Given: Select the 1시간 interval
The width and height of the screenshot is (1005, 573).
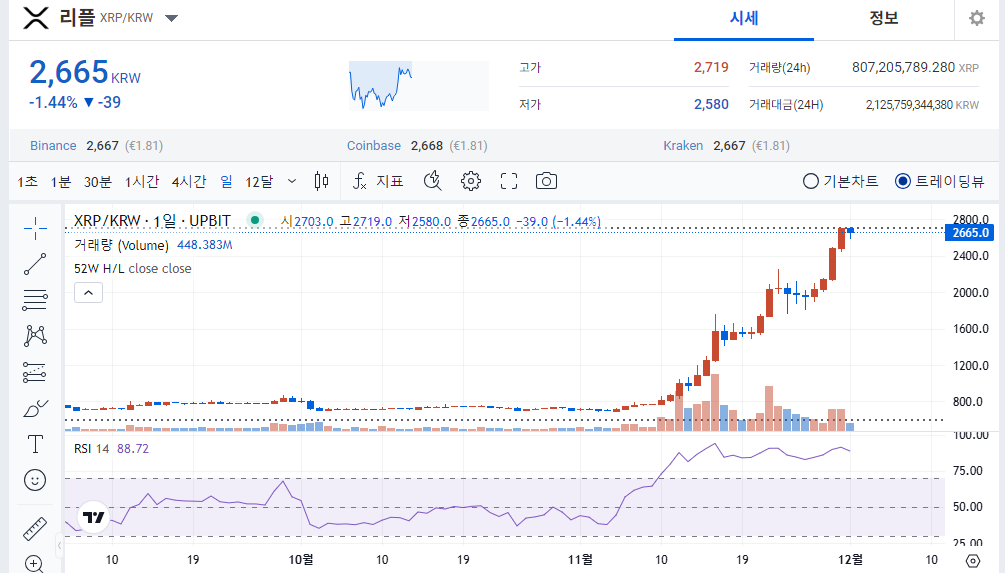Looking at the screenshot, I should (142, 182).
